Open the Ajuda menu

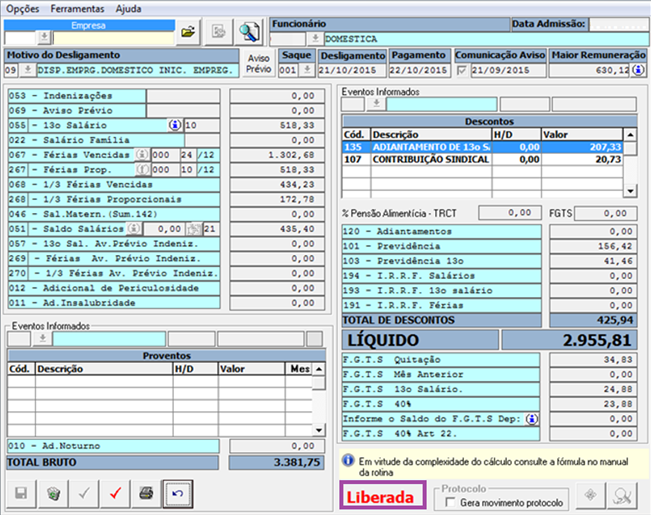point(128,8)
